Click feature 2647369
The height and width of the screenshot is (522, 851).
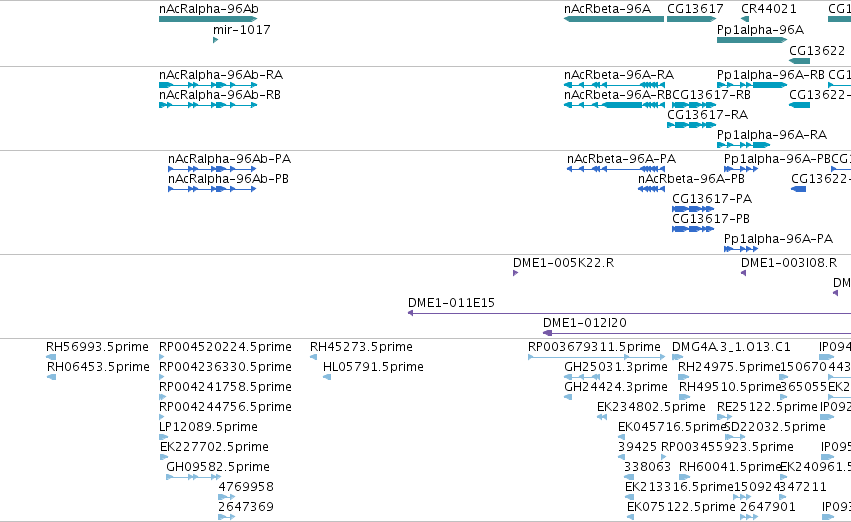[226, 517]
